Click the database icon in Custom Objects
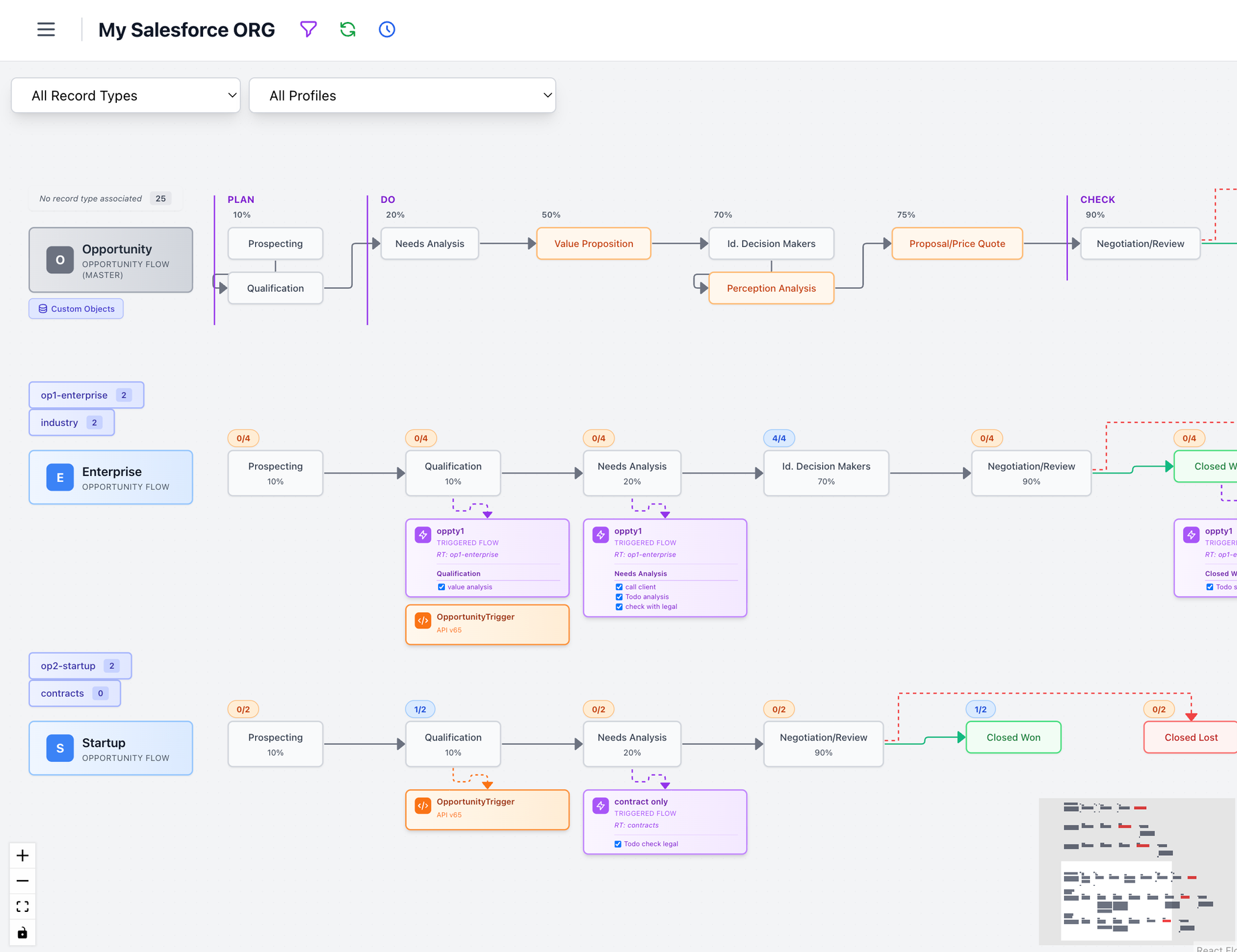Viewport: 1237px width, 952px height. click(43, 308)
